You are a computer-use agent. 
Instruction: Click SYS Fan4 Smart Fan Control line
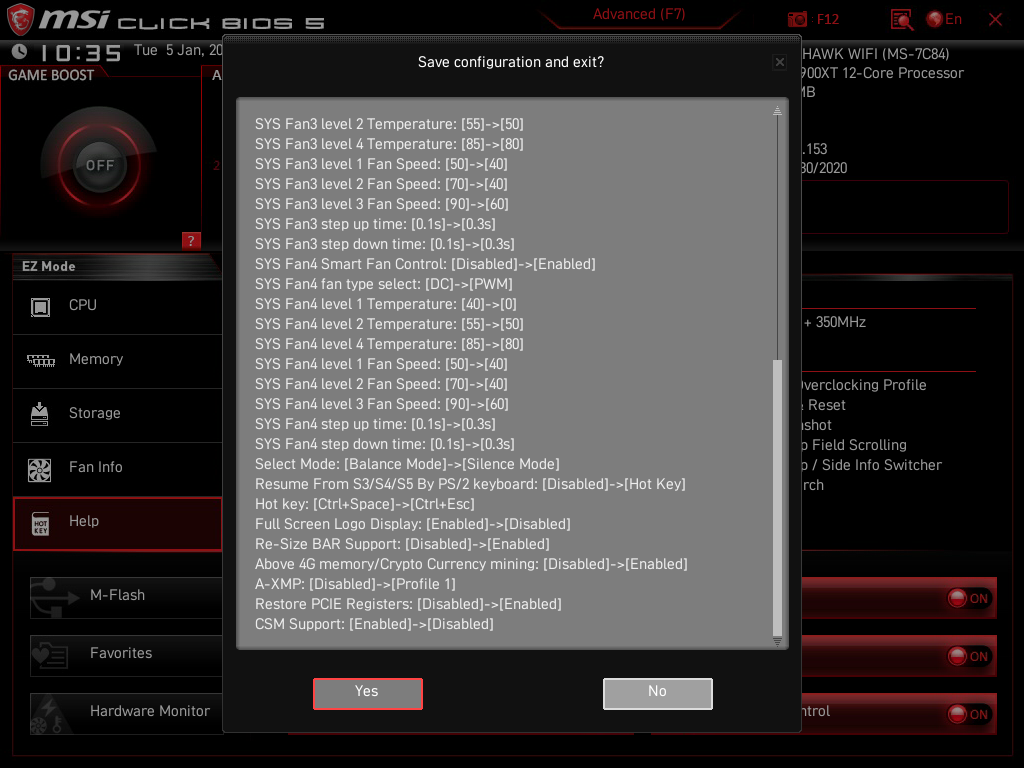[425, 264]
